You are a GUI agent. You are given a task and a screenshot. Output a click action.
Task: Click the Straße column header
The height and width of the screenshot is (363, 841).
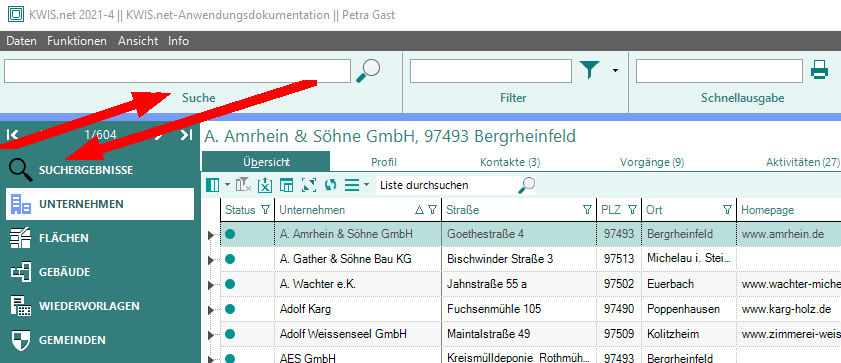pyautogui.click(x=519, y=210)
